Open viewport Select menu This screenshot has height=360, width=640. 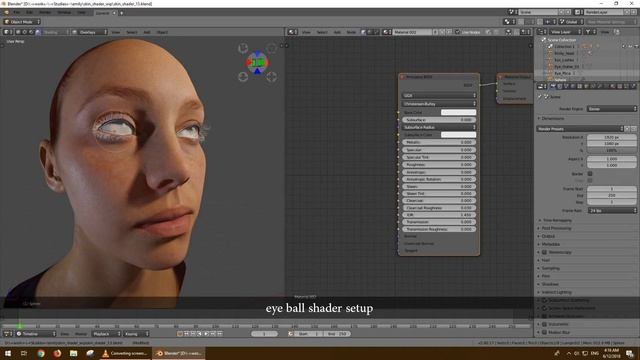131,32
